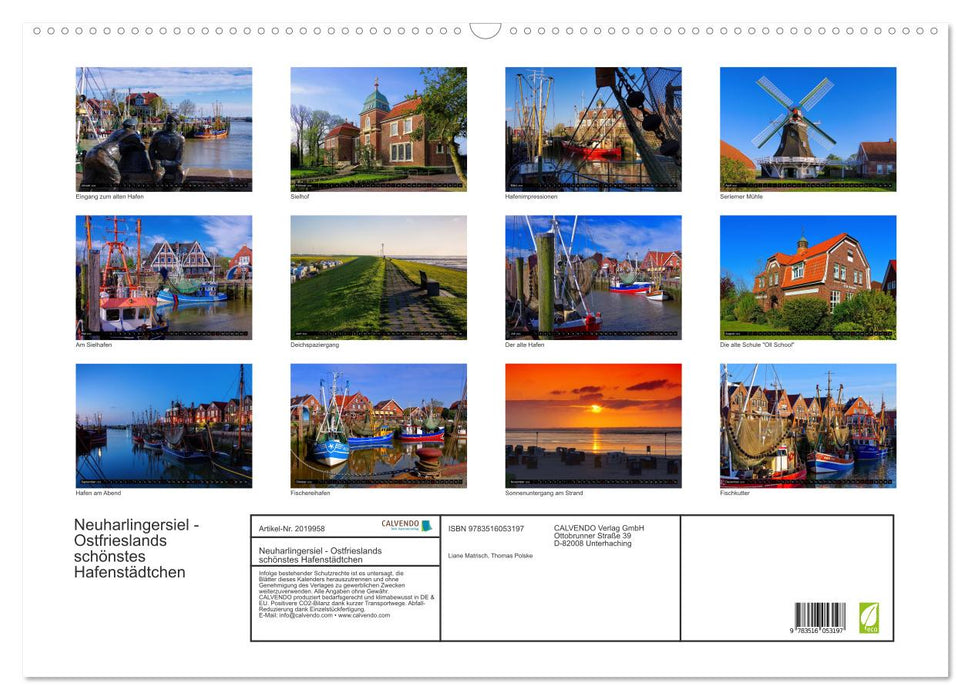Click the barcode below the eco logo
This screenshot has height=700, width=971.
pyautogui.click(x=820, y=617)
